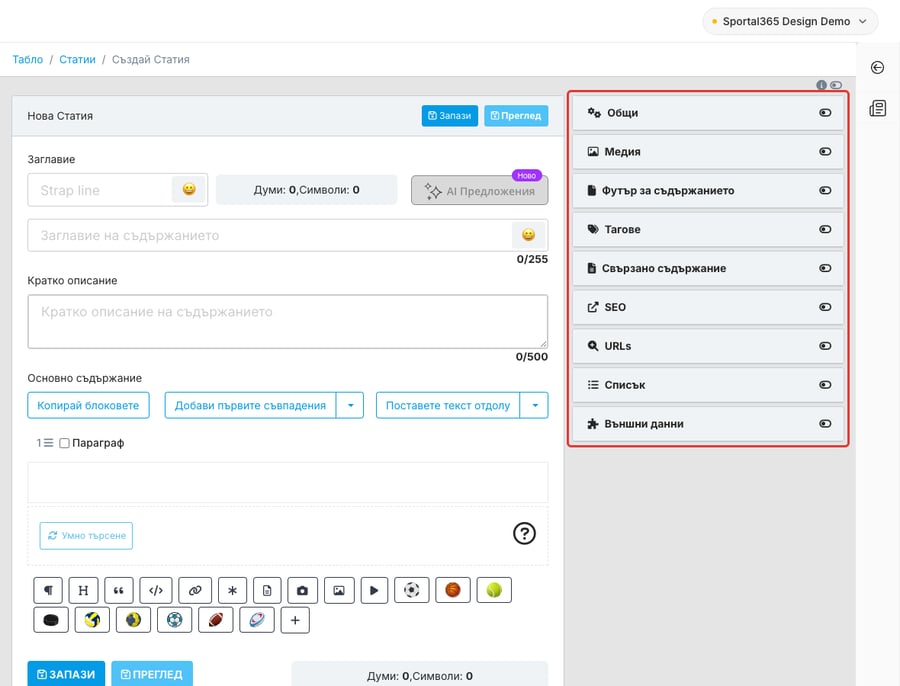900x686 pixels.
Task: Insert an image block with the picture icon
Action: click(339, 590)
